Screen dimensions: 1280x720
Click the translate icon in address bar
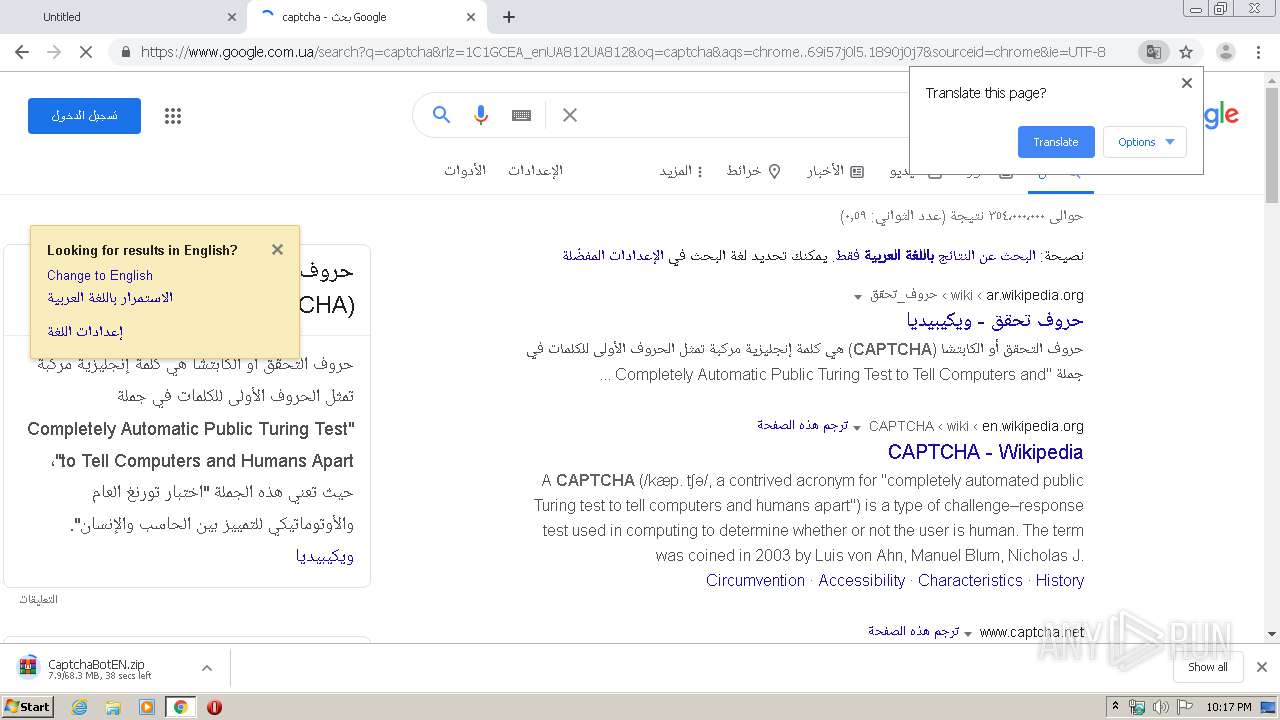point(1153,52)
